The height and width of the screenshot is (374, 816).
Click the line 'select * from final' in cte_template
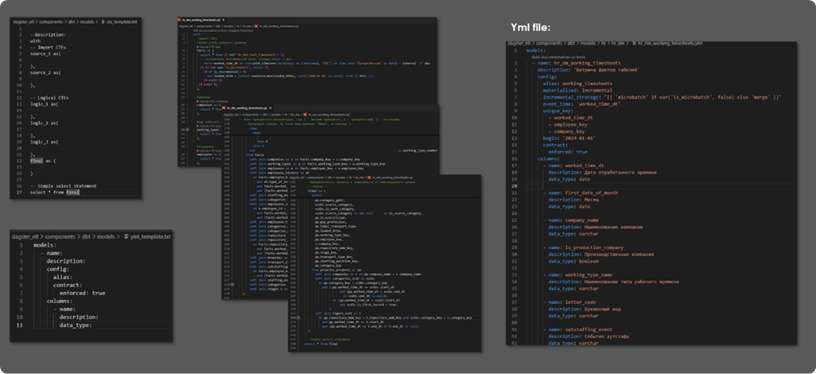pos(55,192)
